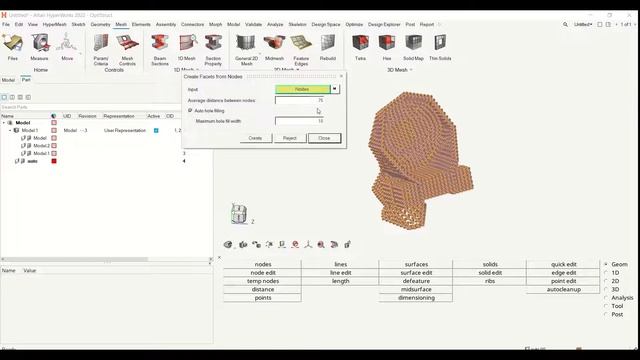This screenshot has height=360, width=640.
Task: Click the Maximum hole fill width field
Action: point(300,121)
